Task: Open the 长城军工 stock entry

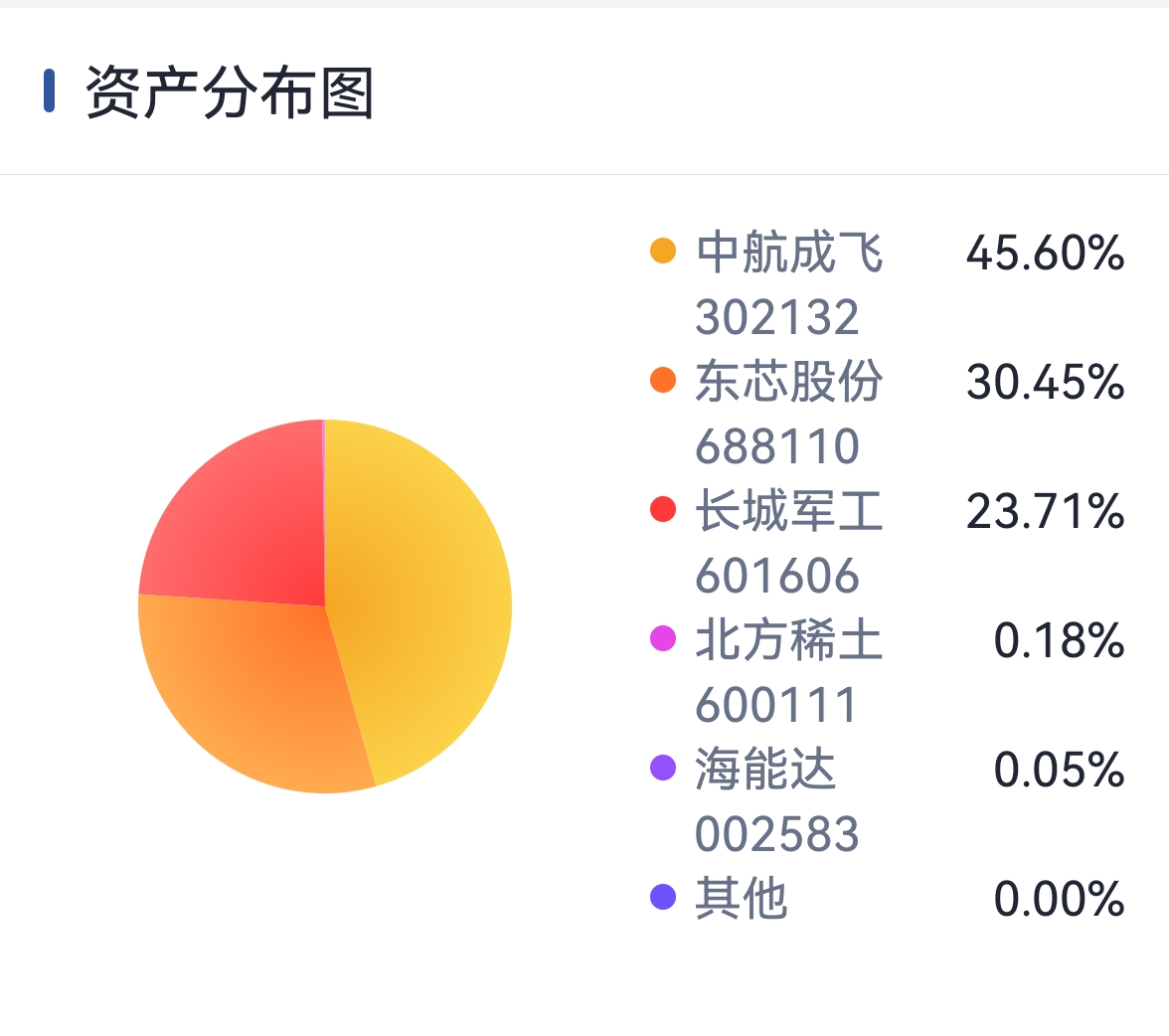Action: tap(789, 511)
